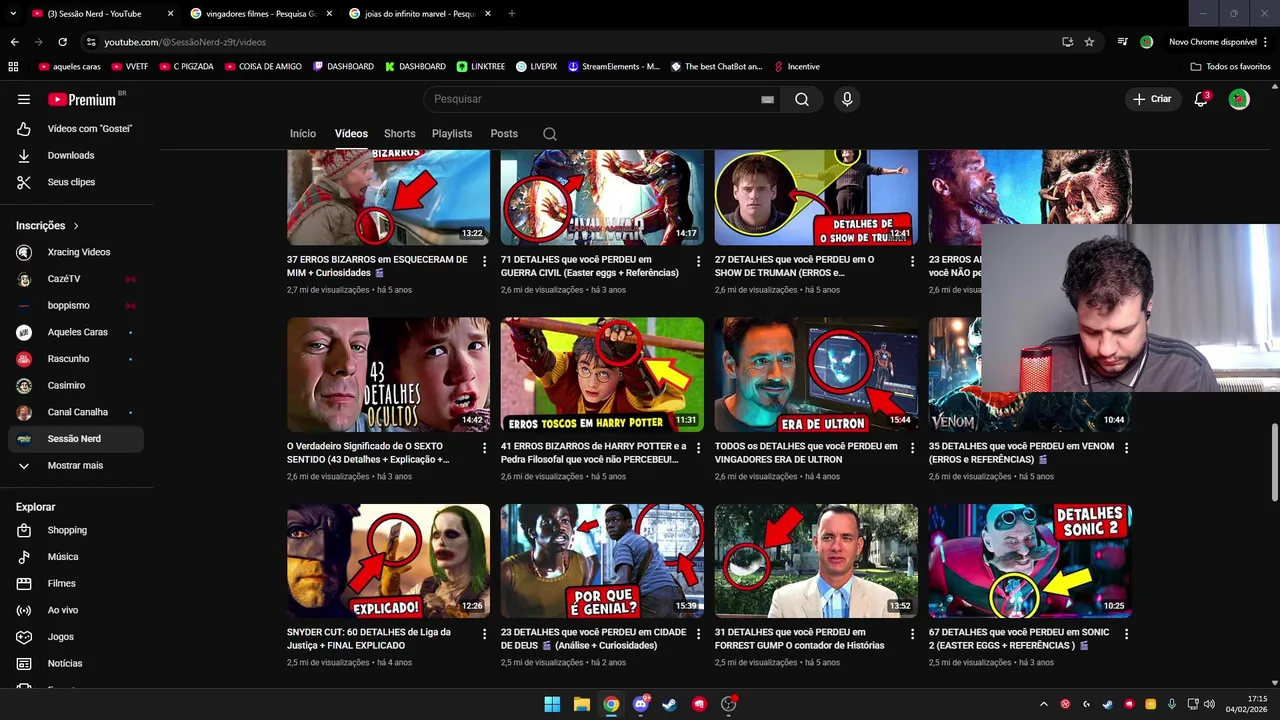1280x720 pixels.
Task: Open File Explorer from taskbar
Action: (581, 704)
